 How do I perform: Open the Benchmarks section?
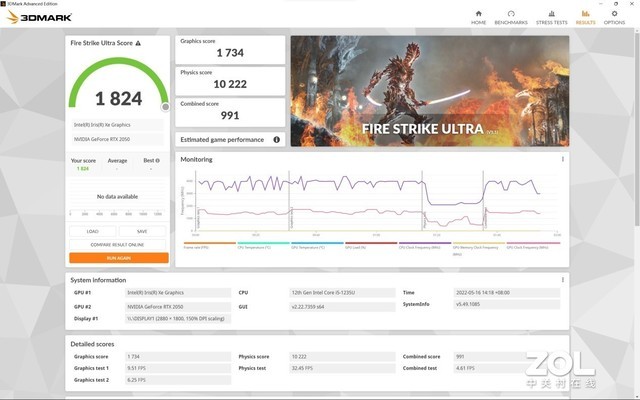pyautogui.click(x=511, y=17)
